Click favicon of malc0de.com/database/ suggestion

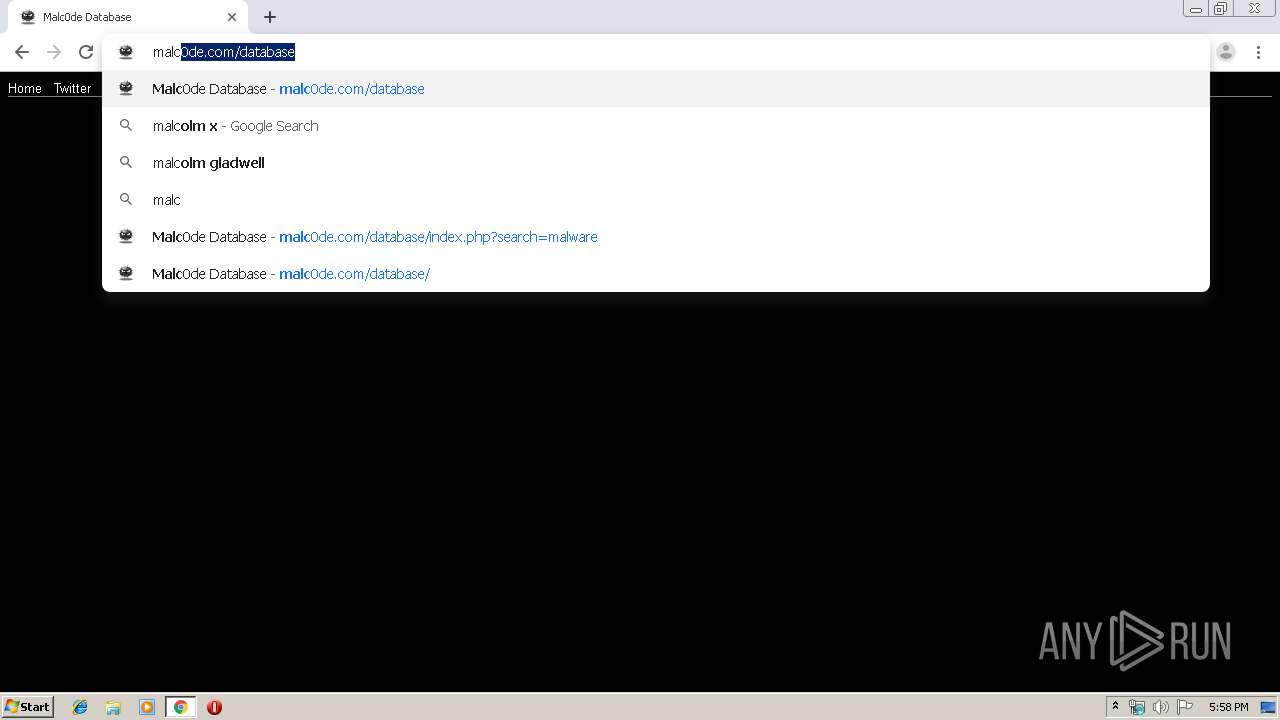126,273
